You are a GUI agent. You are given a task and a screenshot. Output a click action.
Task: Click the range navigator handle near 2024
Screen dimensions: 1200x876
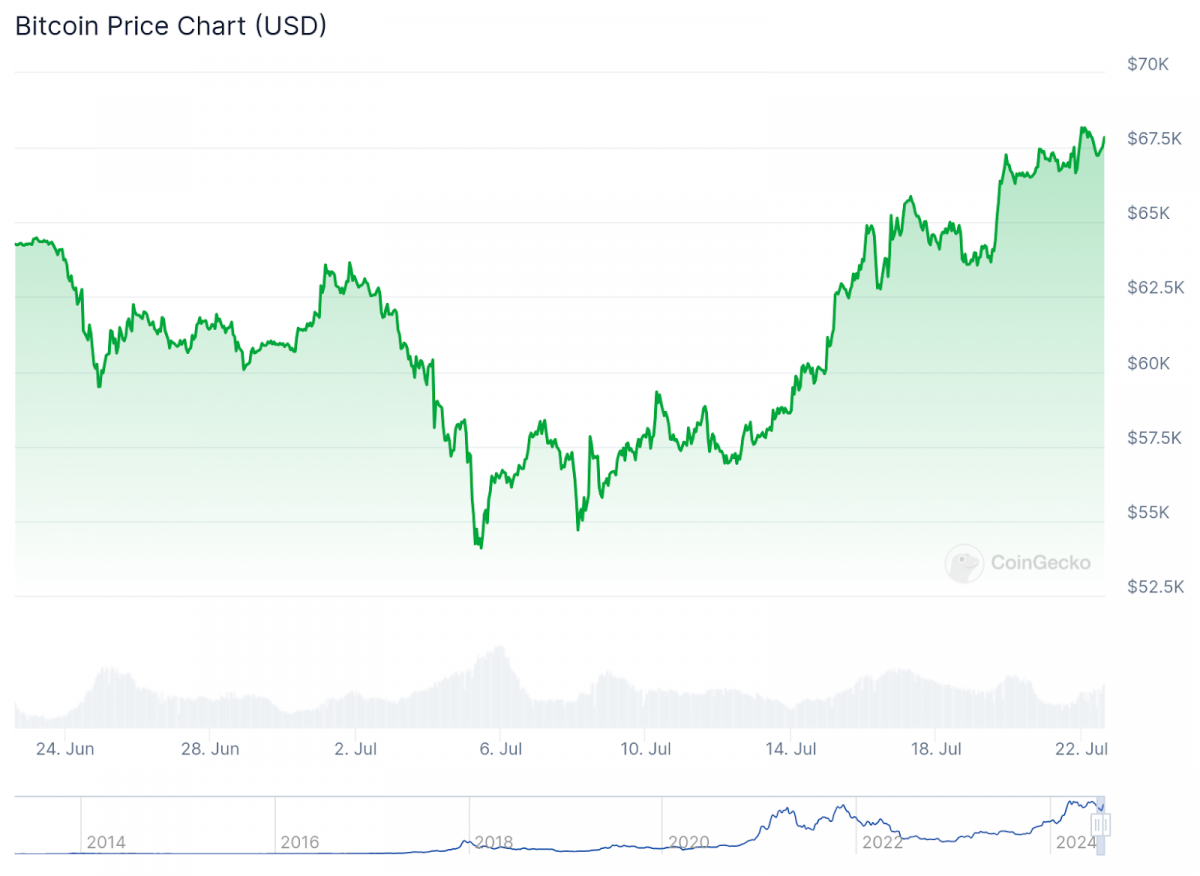[x=1101, y=825]
